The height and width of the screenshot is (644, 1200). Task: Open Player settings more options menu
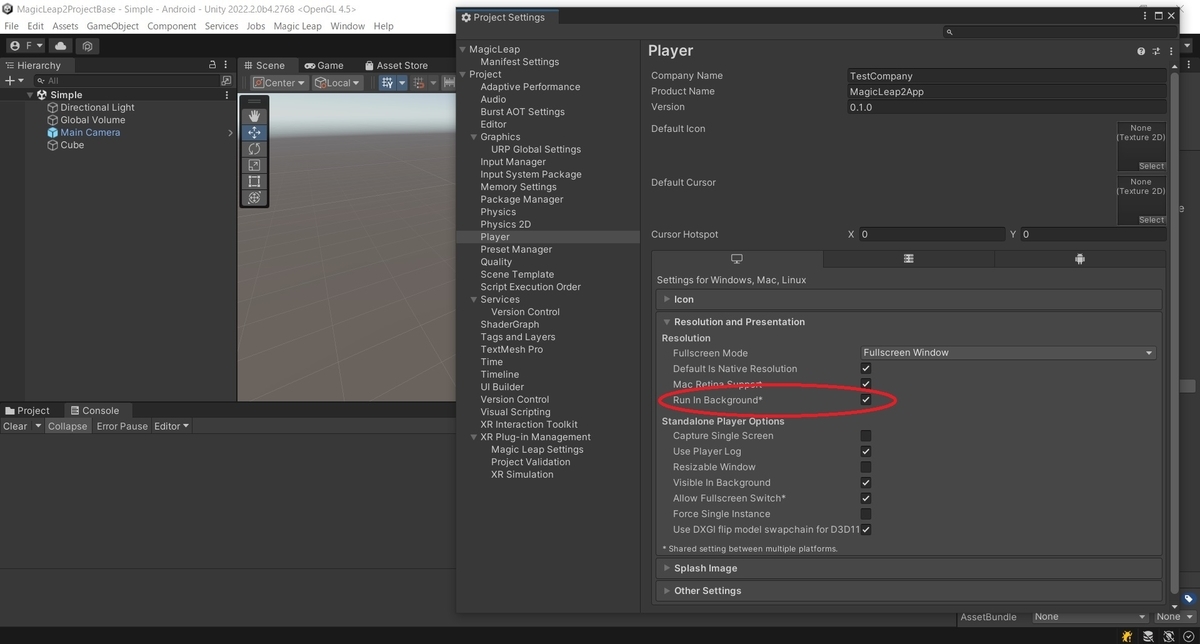pos(1171,51)
